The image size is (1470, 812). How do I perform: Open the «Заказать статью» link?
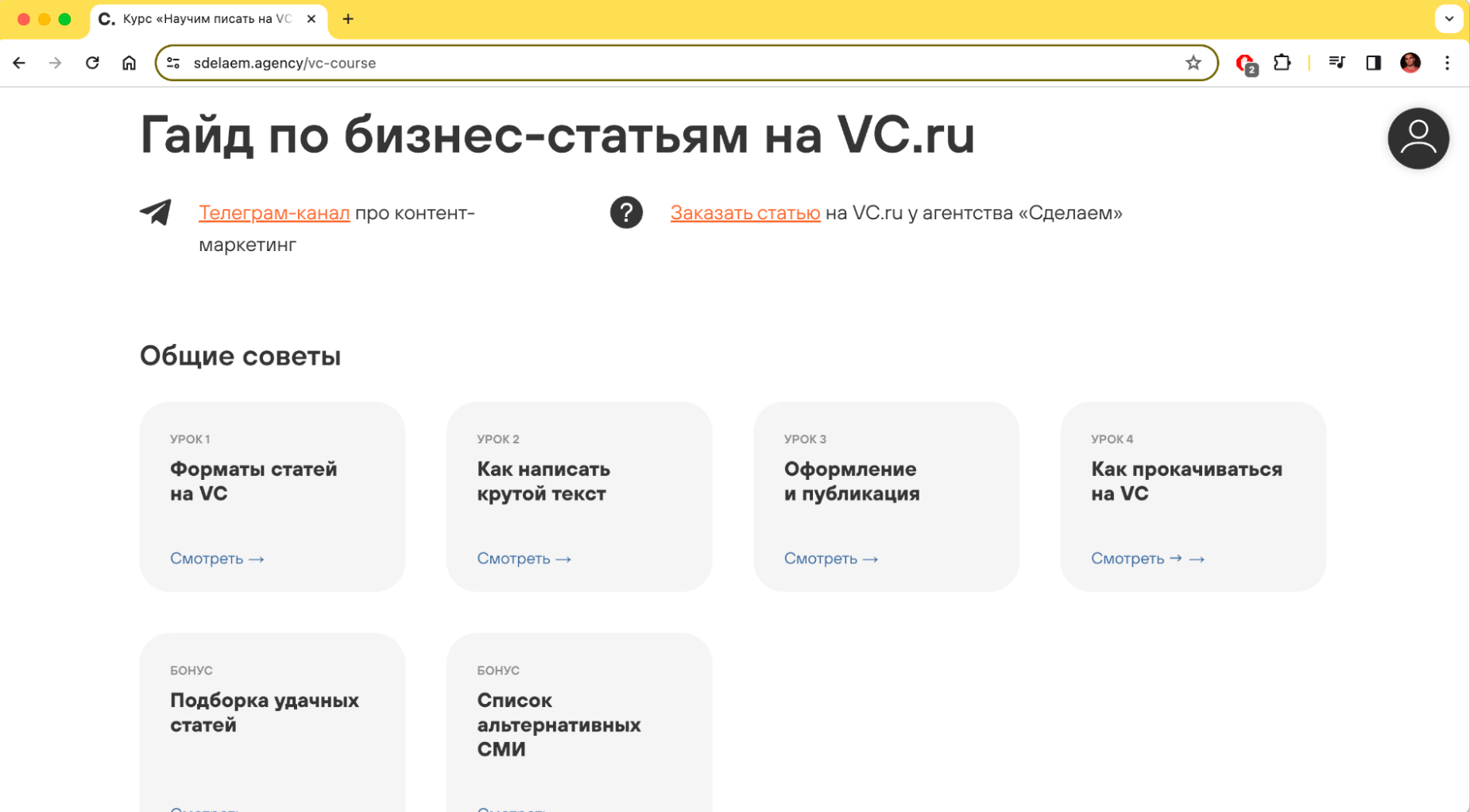point(745,213)
